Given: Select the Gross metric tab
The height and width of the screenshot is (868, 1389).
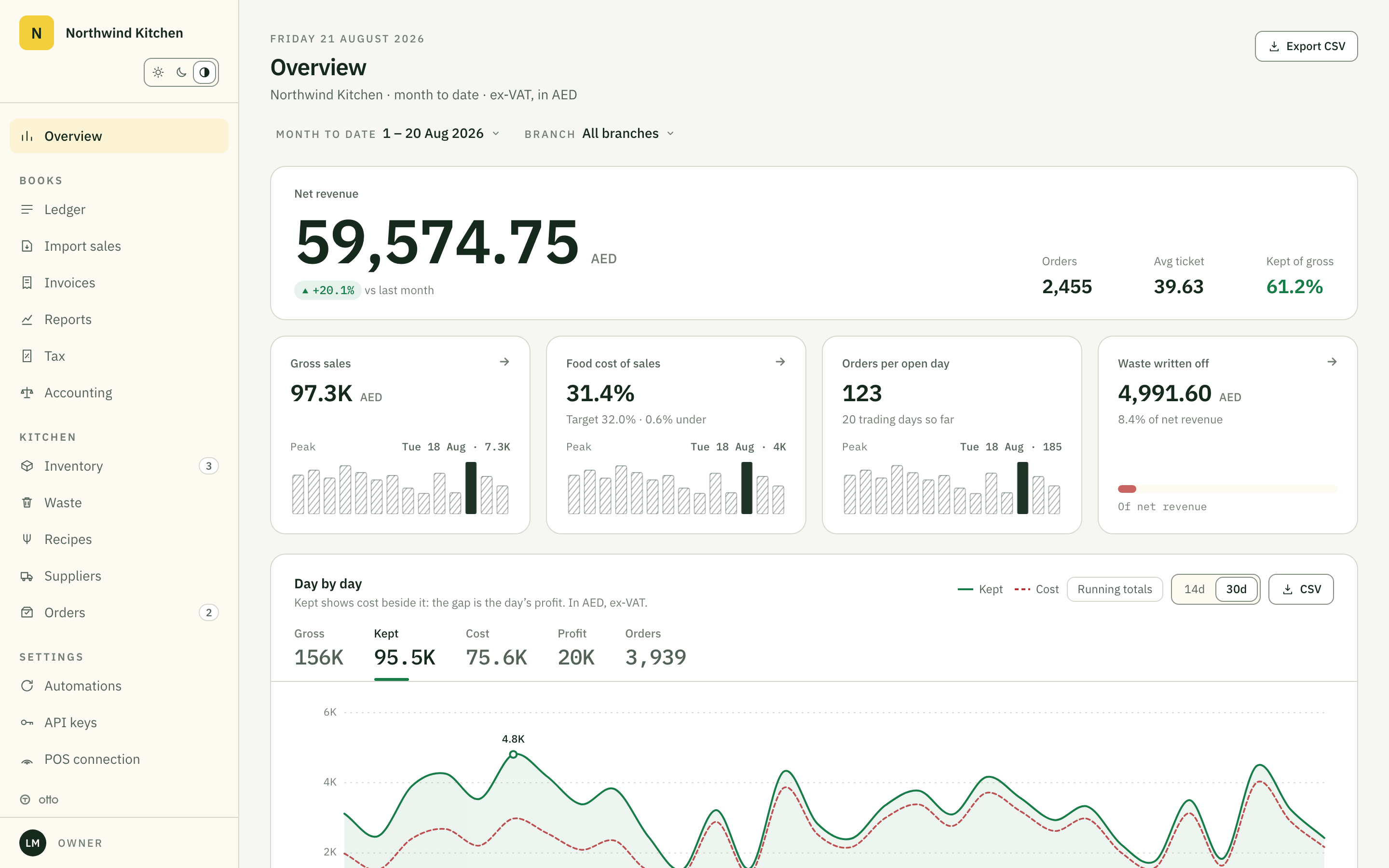Looking at the screenshot, I should click(x=318, y=649).
